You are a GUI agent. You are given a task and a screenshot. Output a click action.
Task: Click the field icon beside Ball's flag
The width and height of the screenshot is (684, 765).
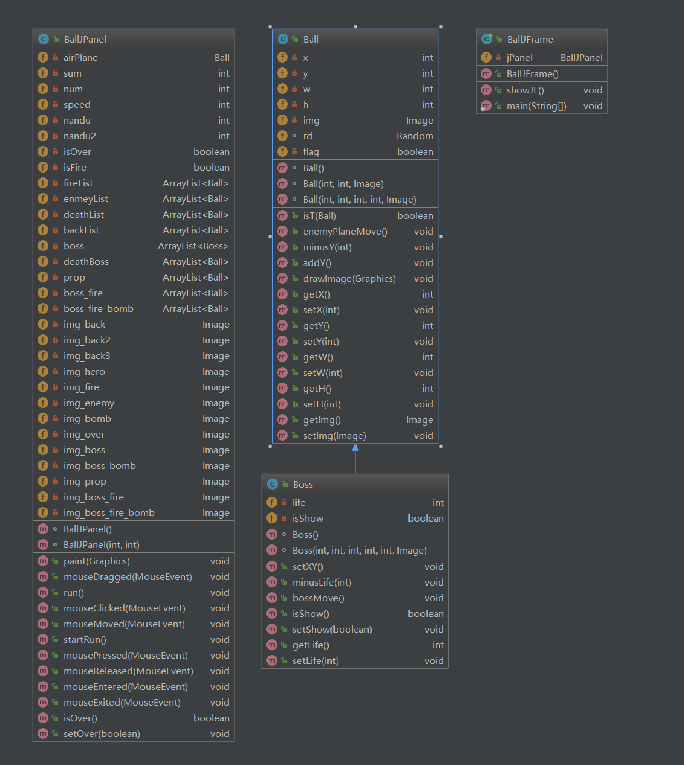click(x=282, y=152)
